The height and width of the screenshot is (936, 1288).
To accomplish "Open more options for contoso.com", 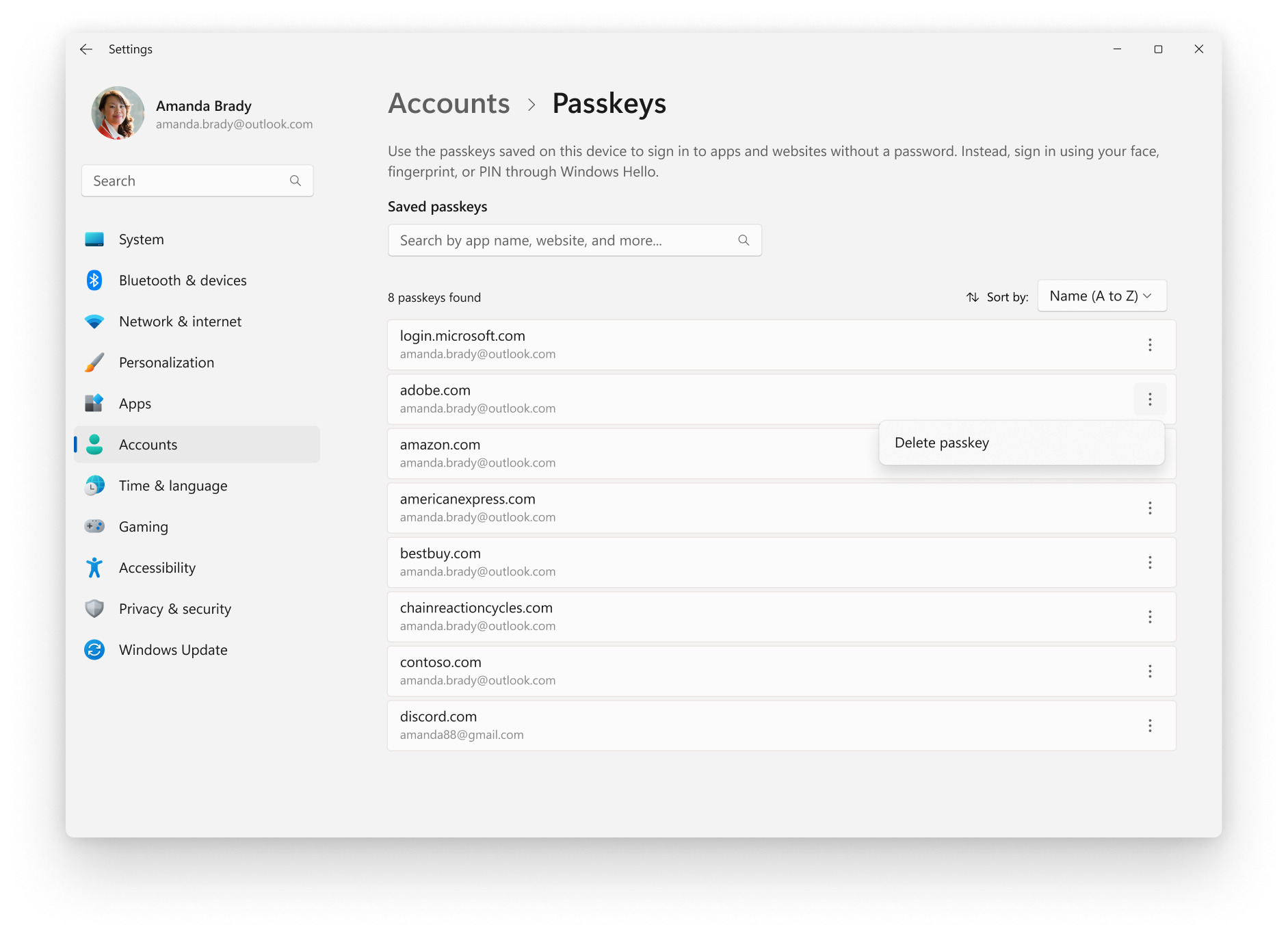I will point(1150,671).
